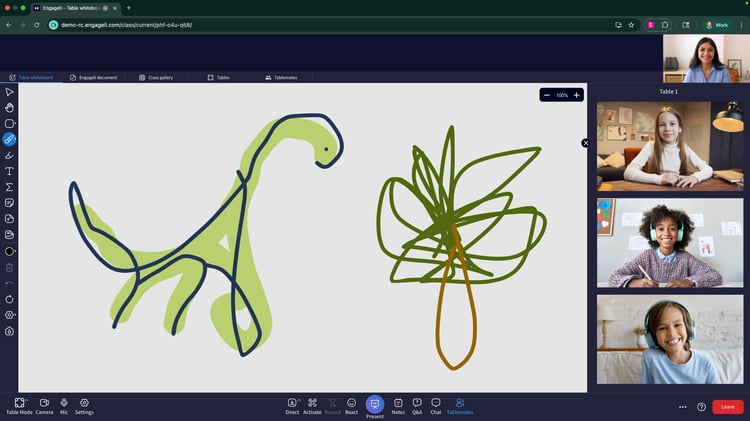Click the redo arrow icon
Viewport: 750px width, 421px height.
point(9,299)
